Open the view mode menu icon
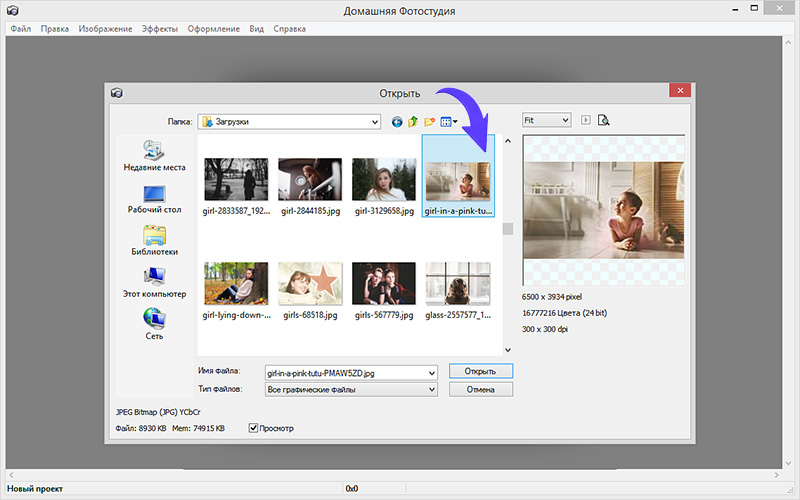This screenshot has height=500, width=800. click(x=447, y=122)
